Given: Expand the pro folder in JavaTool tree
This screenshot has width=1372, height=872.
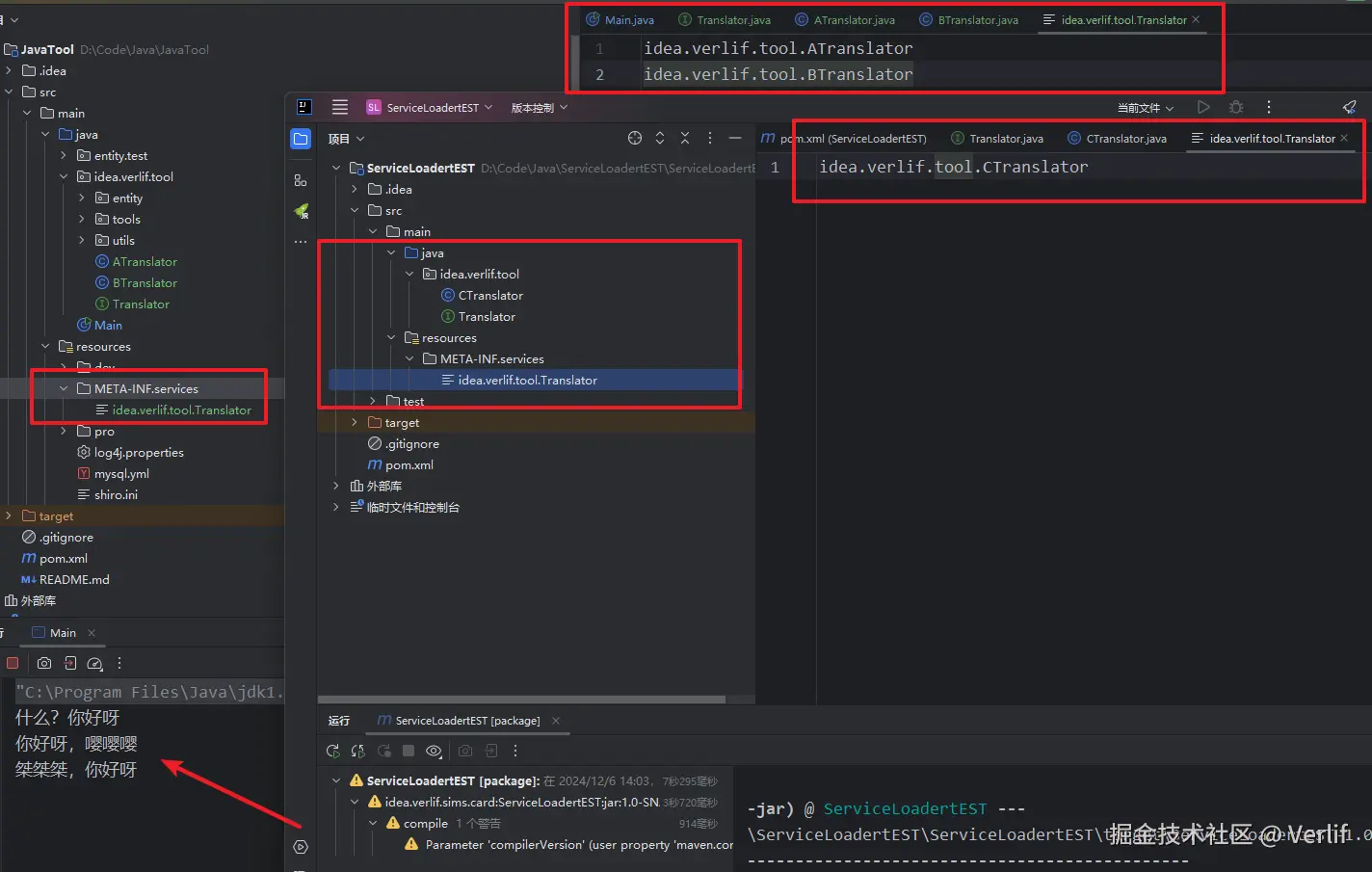Looking at the screenshot, I should point(64,431).
